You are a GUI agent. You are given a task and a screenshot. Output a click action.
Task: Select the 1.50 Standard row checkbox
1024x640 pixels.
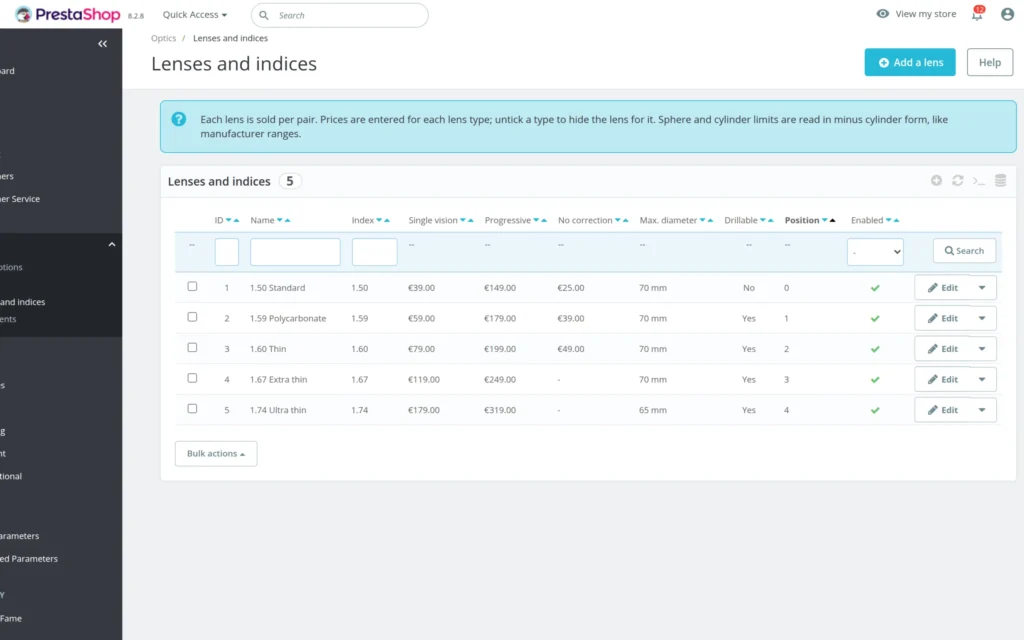pyautogui.click(x=192, y=286)
